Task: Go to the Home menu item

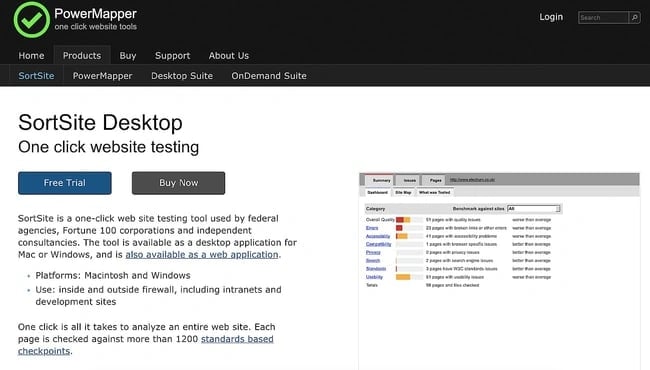Action: pyautogui.click(x=31, y=56)
